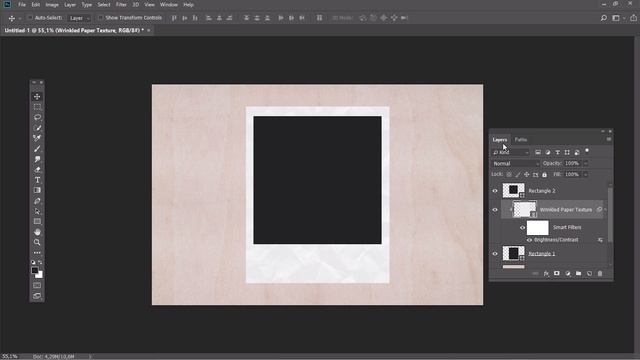Enable Show Transform Controls checkbox

(x=100, y=18)
